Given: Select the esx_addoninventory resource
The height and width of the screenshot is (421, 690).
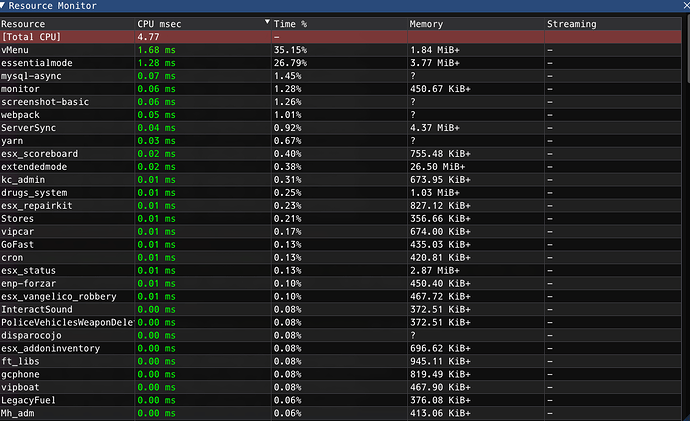Looking at the screenshot, I should click(50, 348).
